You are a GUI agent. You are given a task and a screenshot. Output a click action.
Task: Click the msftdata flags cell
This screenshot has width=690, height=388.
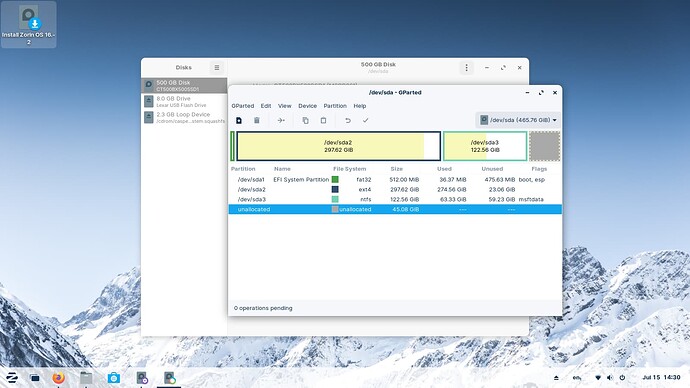tap(531, 199)
